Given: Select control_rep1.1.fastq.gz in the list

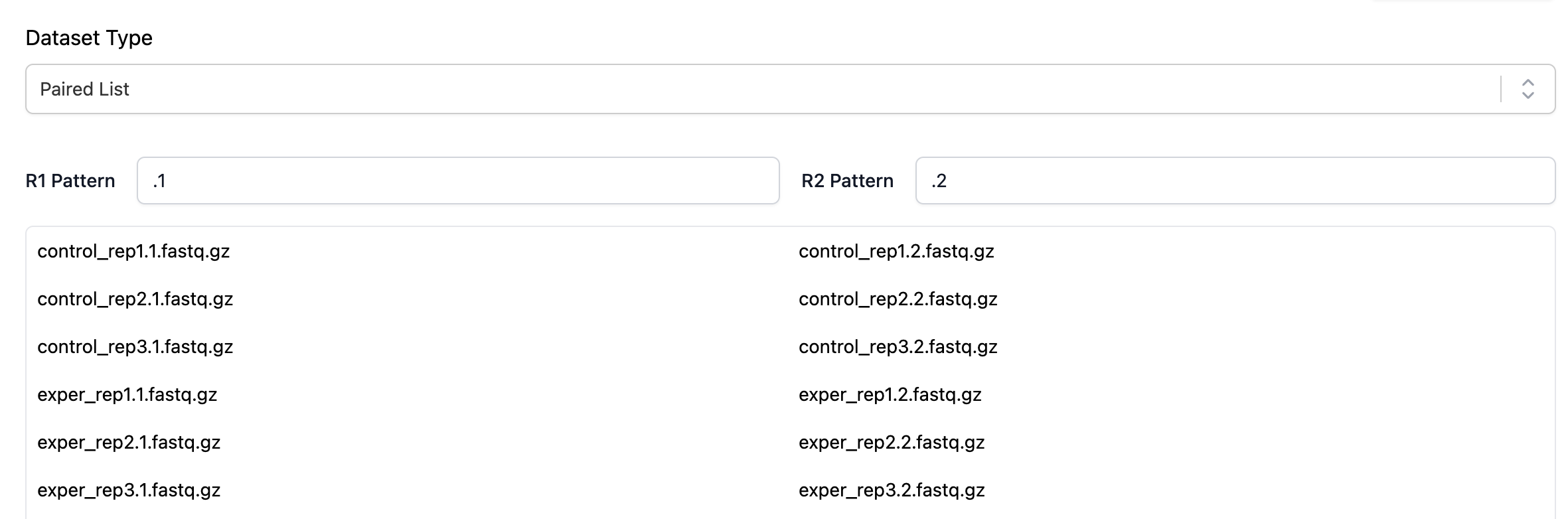Looking at the screenshot, I should point(133,252).
